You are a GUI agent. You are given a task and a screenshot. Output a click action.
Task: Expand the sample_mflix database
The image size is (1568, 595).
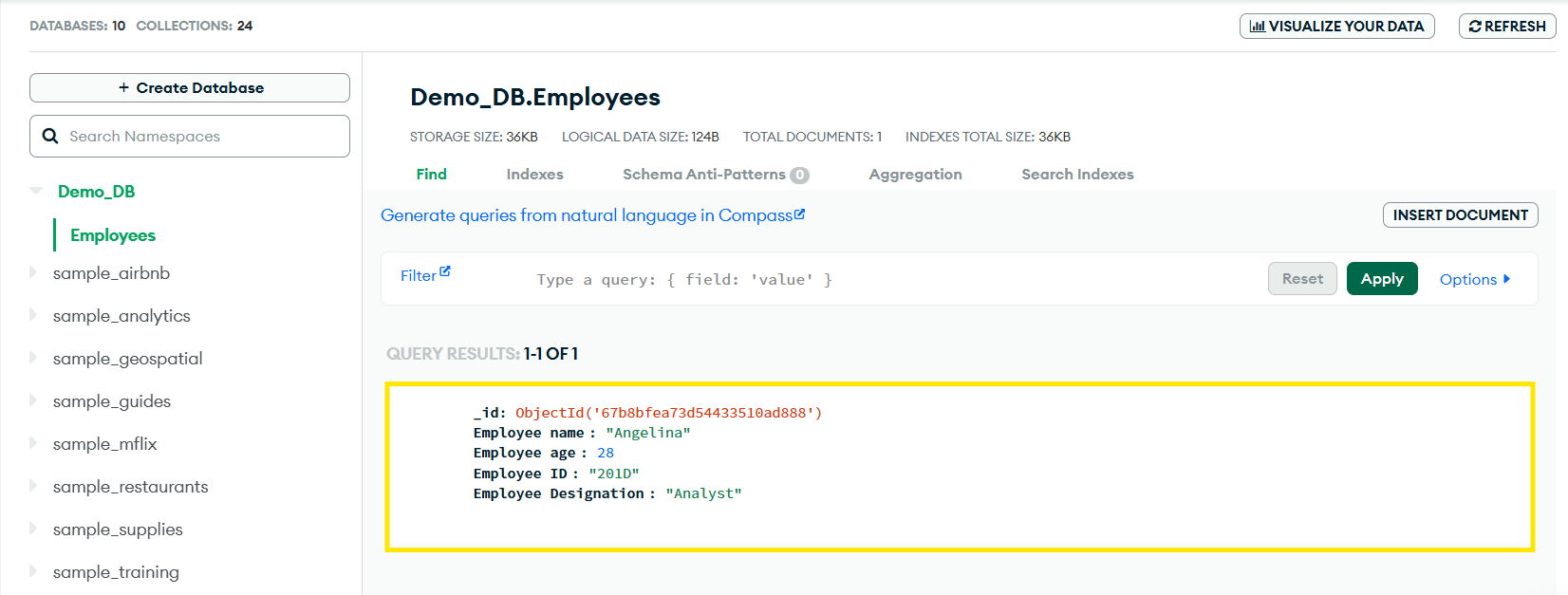33,444
